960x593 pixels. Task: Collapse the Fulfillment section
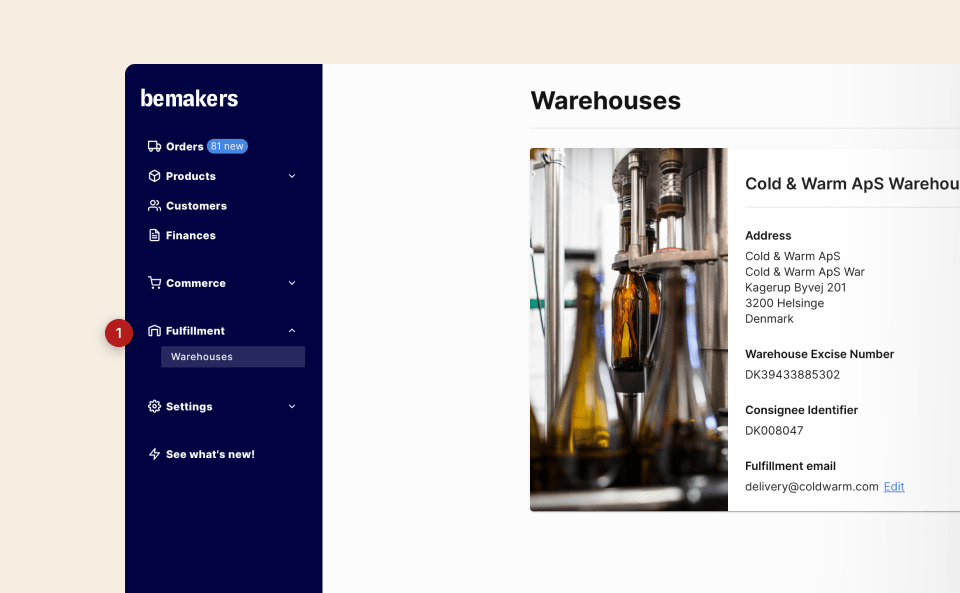[291, 330]
